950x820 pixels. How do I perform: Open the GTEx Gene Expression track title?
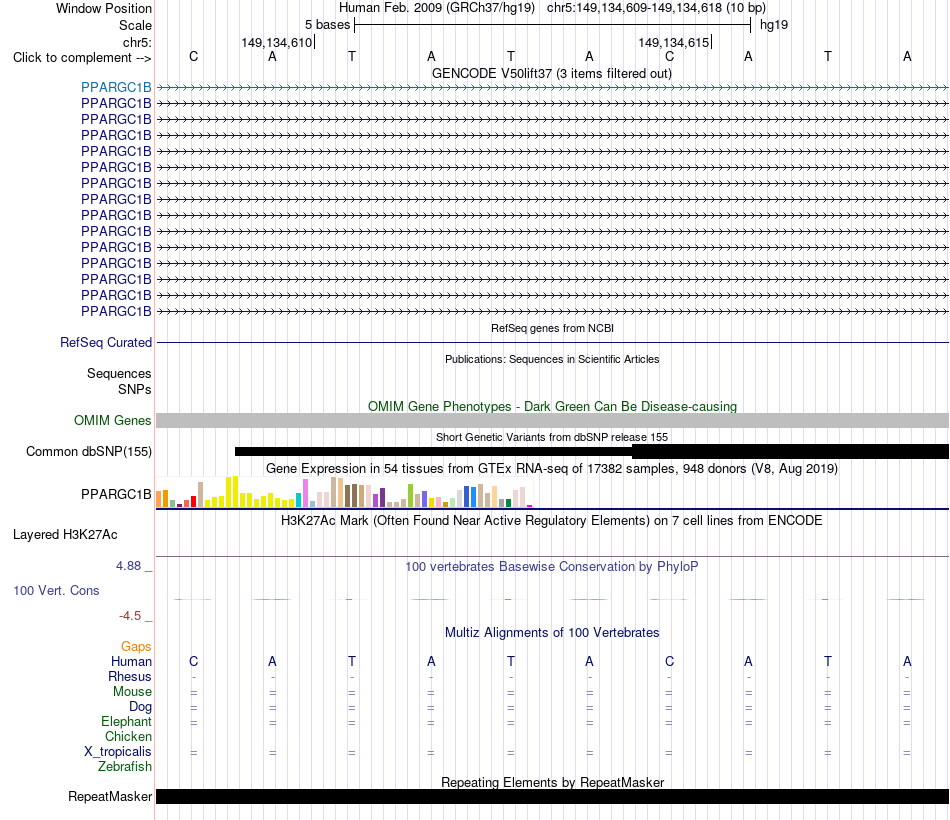(552, 468)
